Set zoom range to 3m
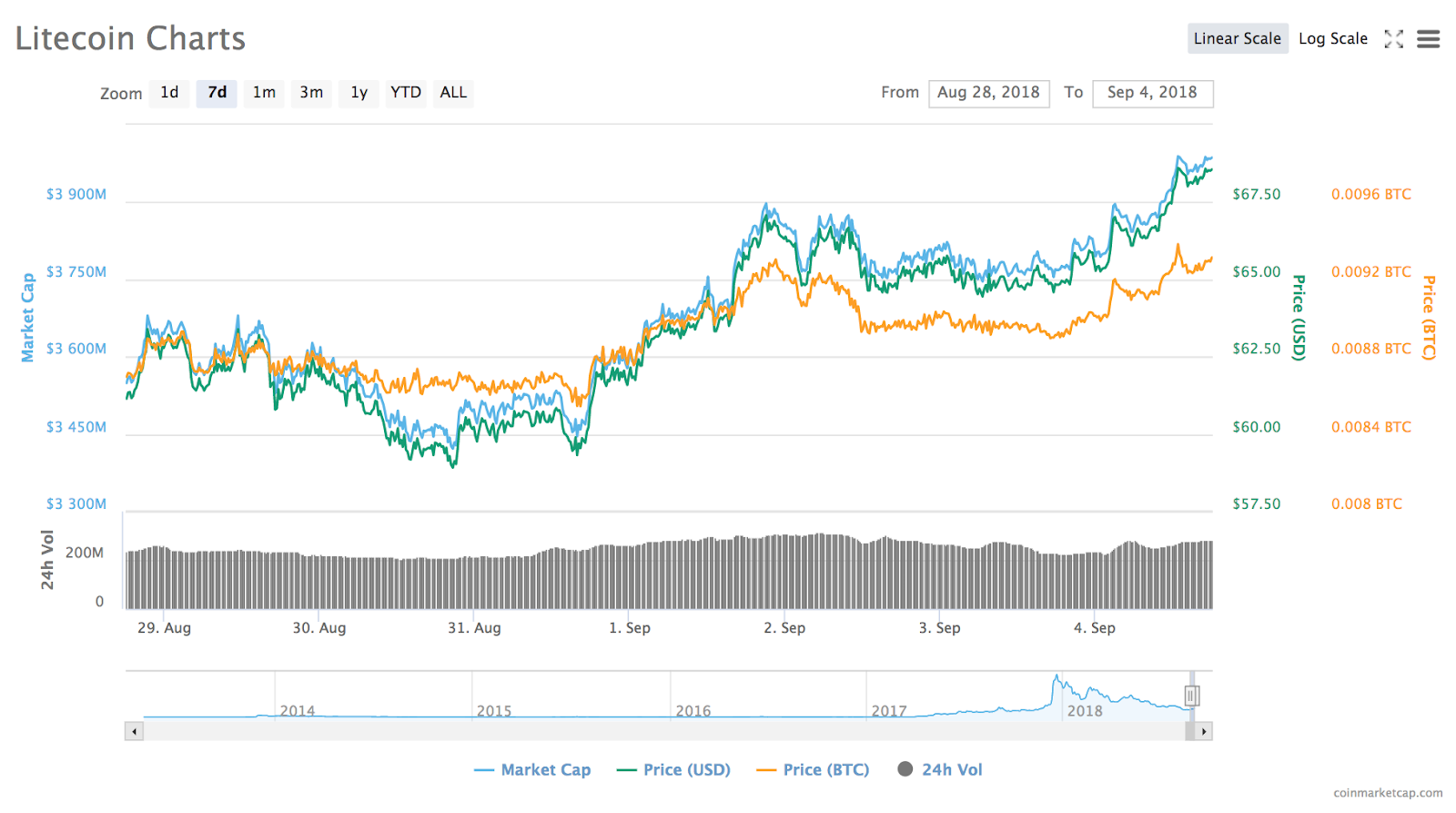The image size is (1456, 813). coord(311,93)
